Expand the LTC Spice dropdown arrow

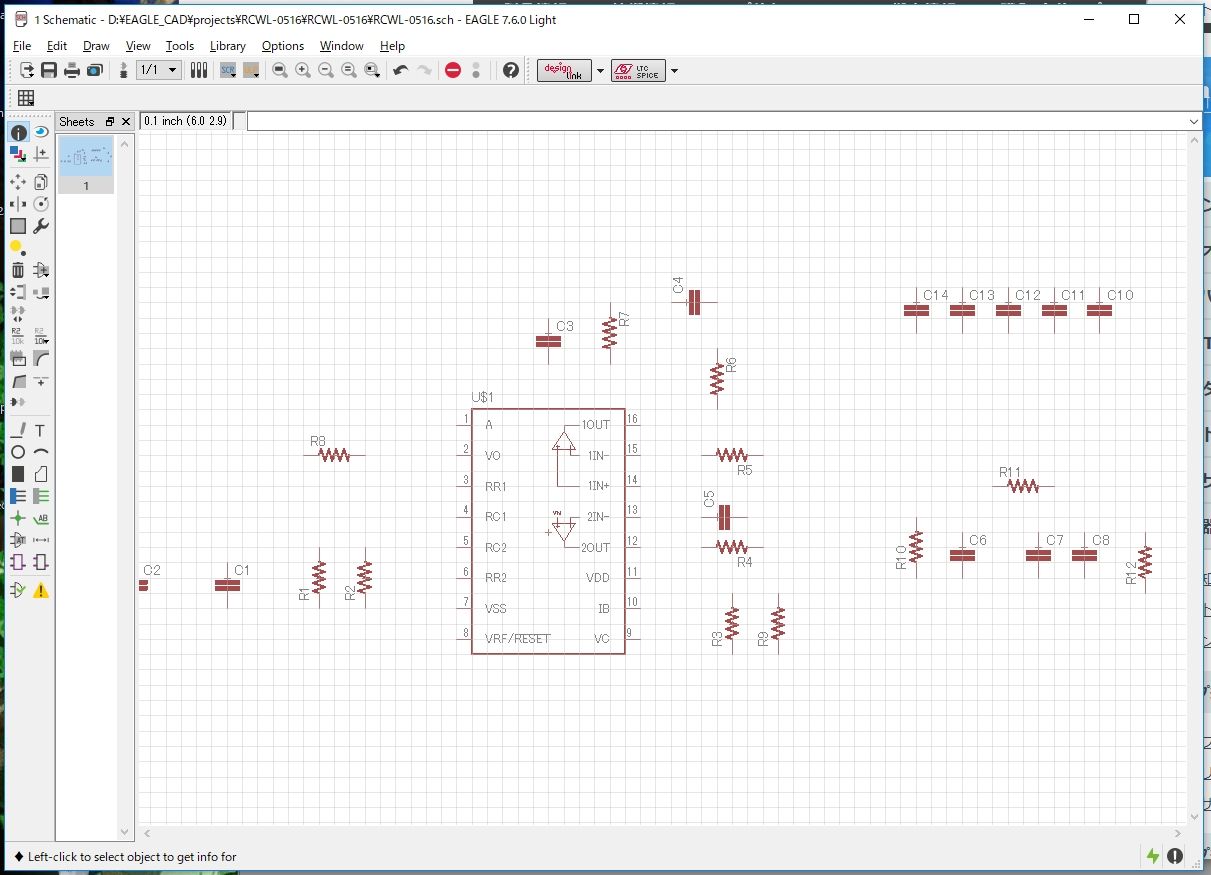click(675, 70)
